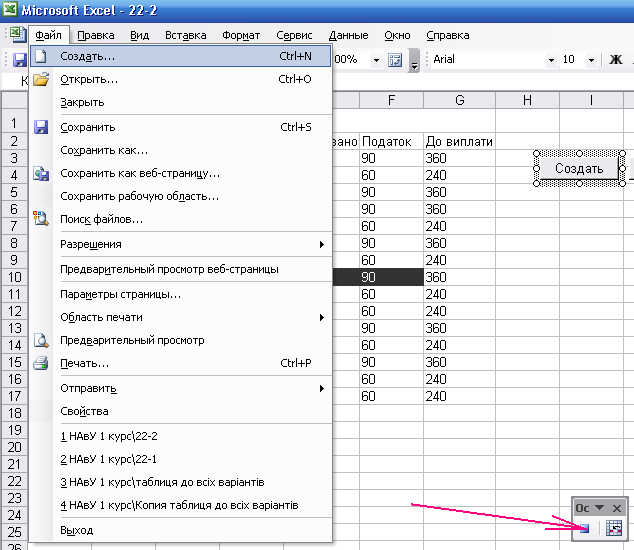Click the printer icon beside Печать

pyautogui.click(x=41, y=363)
